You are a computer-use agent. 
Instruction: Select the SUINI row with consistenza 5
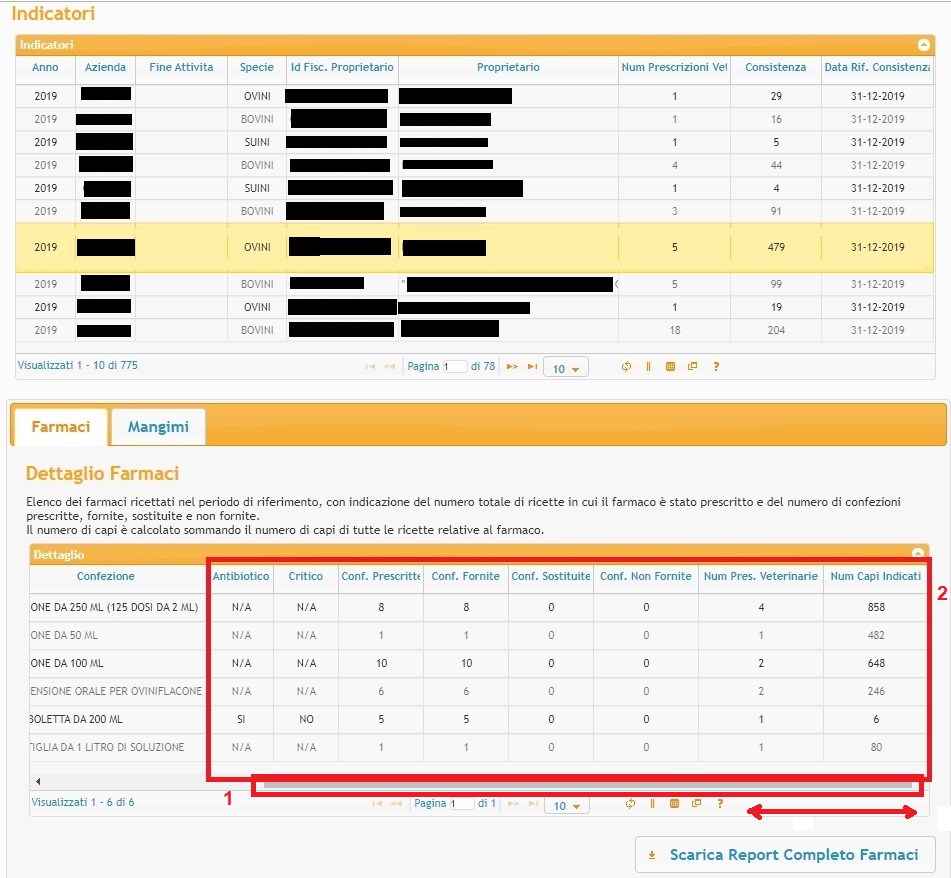(x=474, y=142)
